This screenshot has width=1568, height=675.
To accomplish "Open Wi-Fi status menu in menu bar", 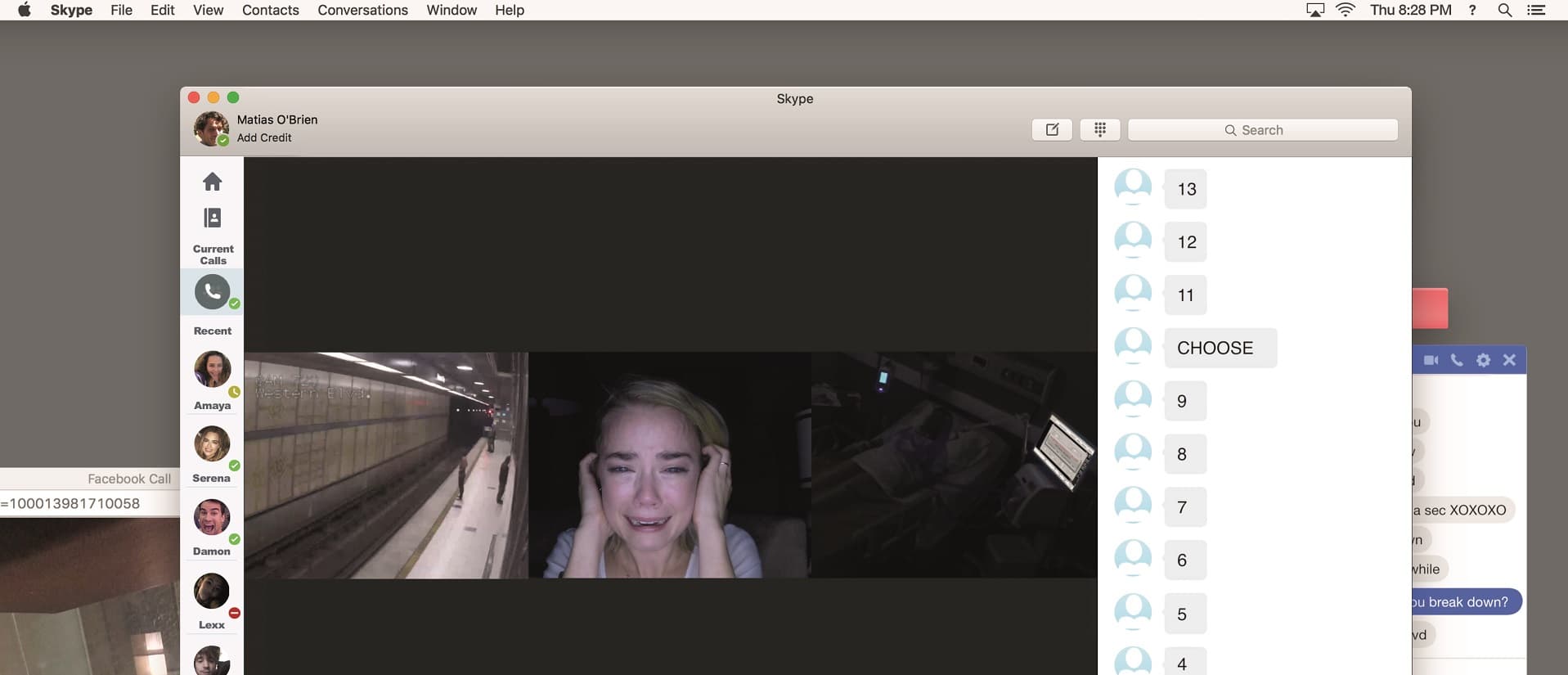I will point(1346,10).
